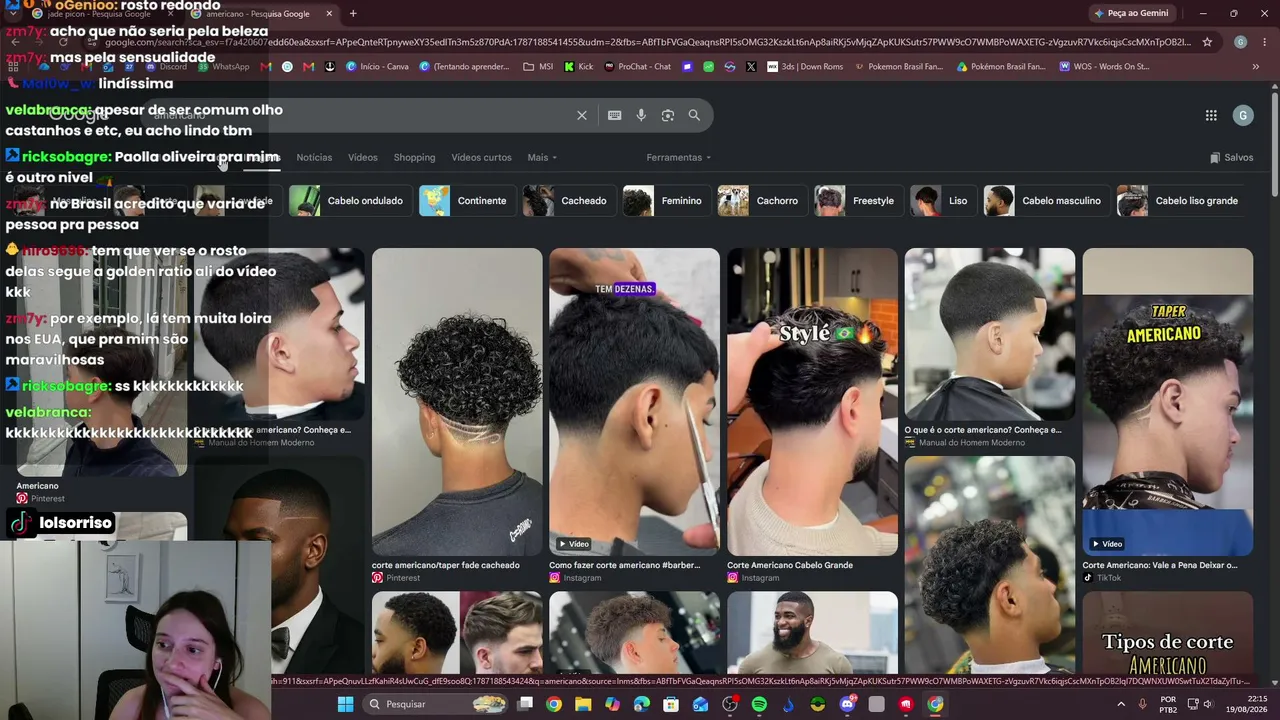Open Microsoft Store from the taskbar
Screen dimensions: 1280x720
[x=671, y=704]
